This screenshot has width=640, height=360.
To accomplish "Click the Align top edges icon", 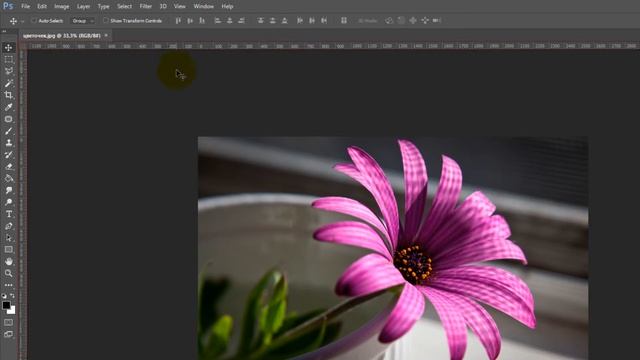I will click(x=178, y=20).
